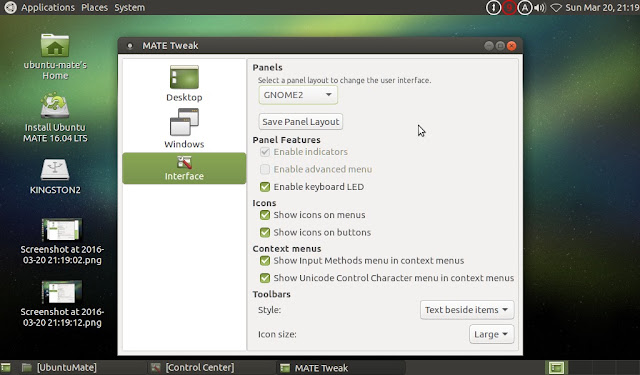Viewport: 640px width, 375px height.
Task: Click the workspace switcher in bottom panel
Action: point(556,367)
